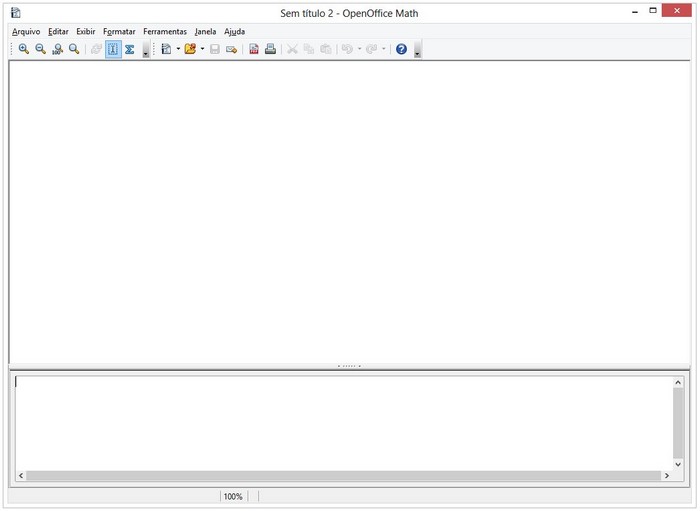The image size is (700, 511).
Task: Open the Formatar menu
Action: coord(119,32)
